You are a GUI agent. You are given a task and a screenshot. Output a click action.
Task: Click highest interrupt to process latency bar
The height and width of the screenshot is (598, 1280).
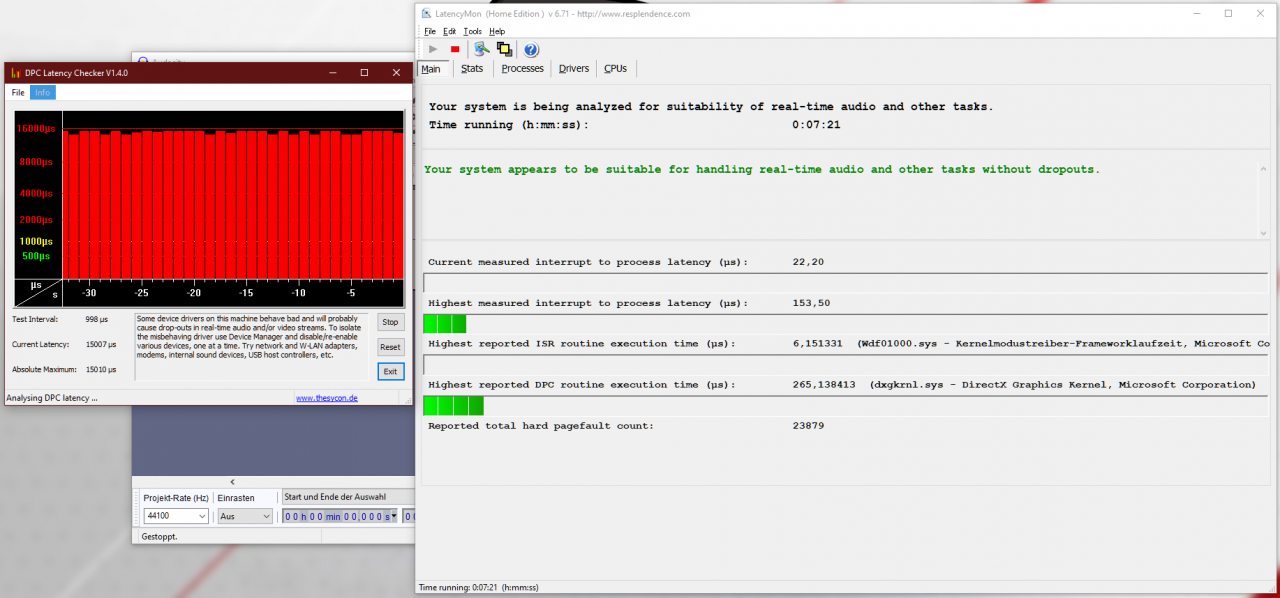click(x=845, y=323)
